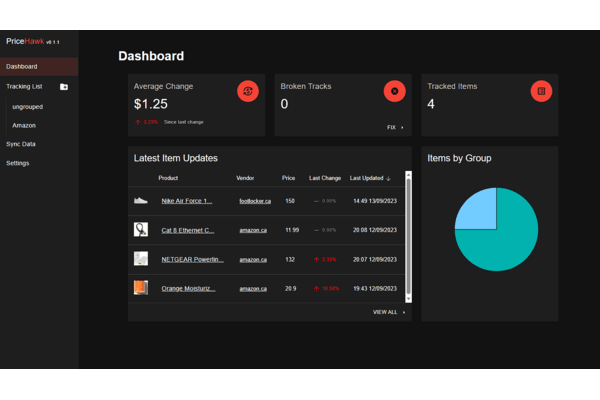Select the Amazon group
This screenshot has height=400, width=600.
pyautogui.click(x=24, y=126)
